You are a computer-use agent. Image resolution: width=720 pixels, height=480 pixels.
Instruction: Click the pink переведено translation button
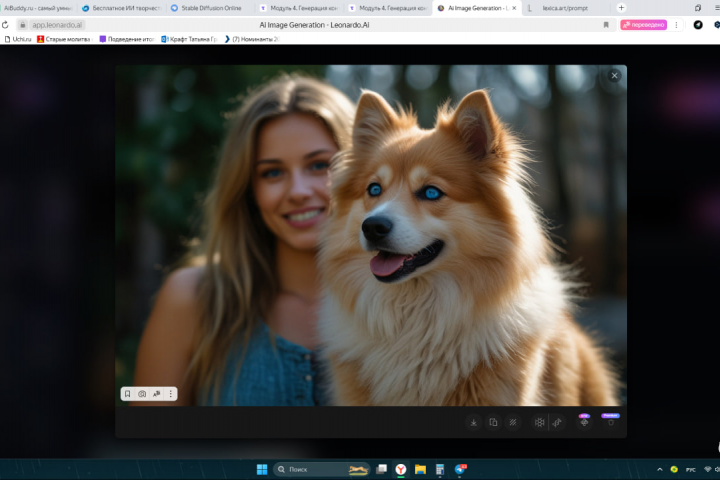point(643,25)
